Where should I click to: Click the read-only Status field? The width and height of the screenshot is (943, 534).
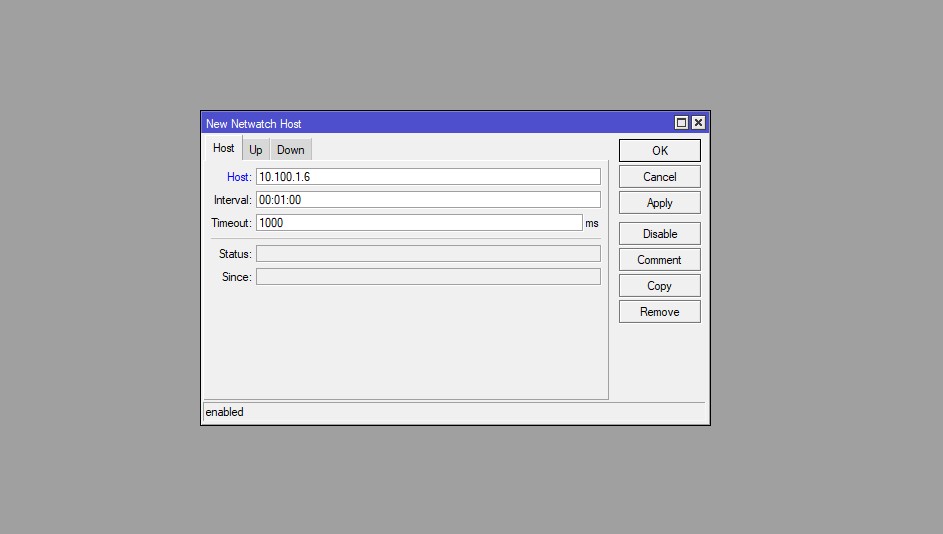click(428, 254)
